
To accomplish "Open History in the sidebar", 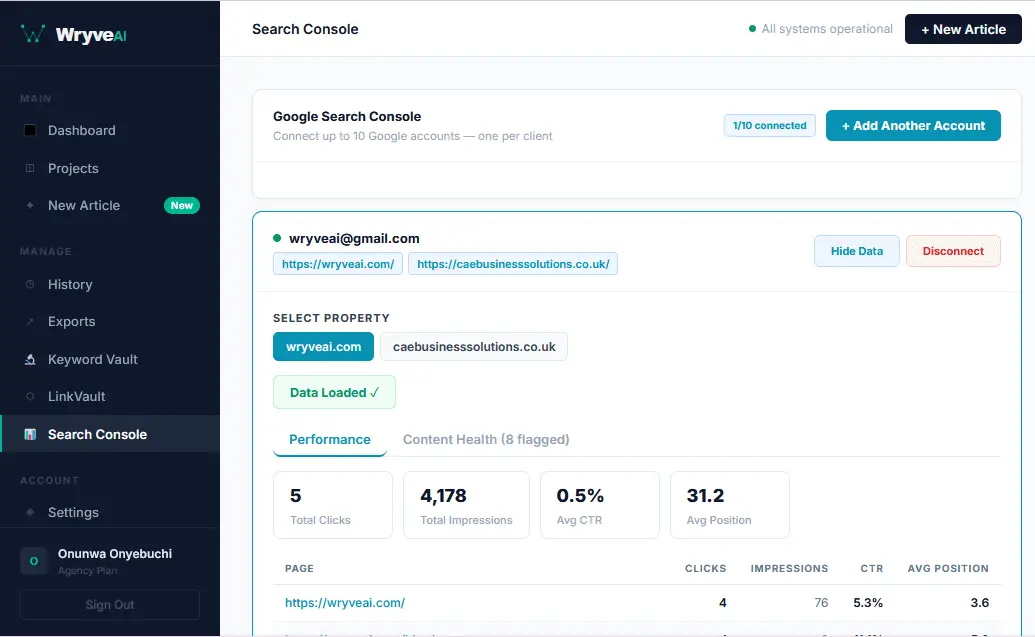I will (110, 285).
